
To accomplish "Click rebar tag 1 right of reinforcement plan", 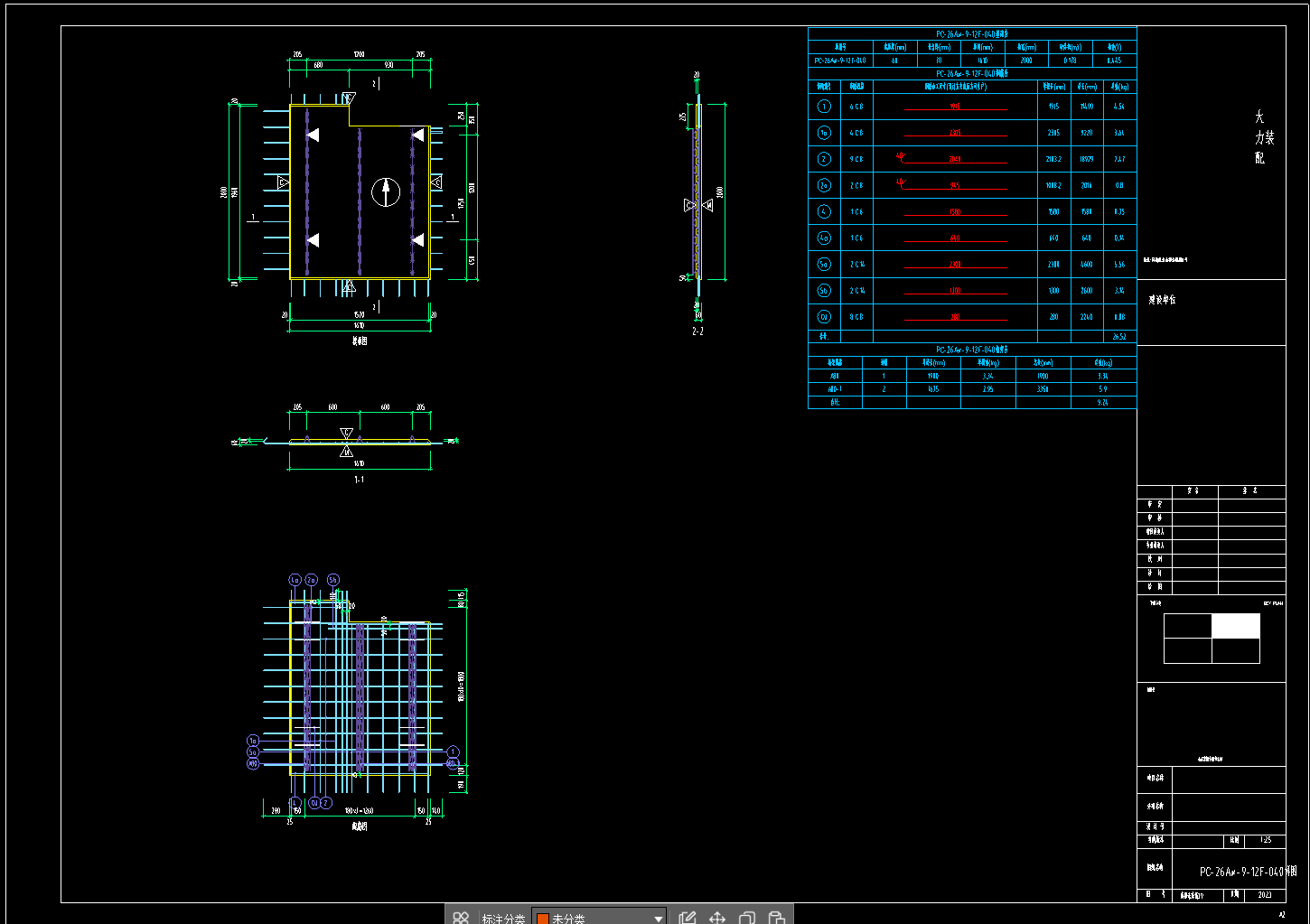I will tap(453, 751).
